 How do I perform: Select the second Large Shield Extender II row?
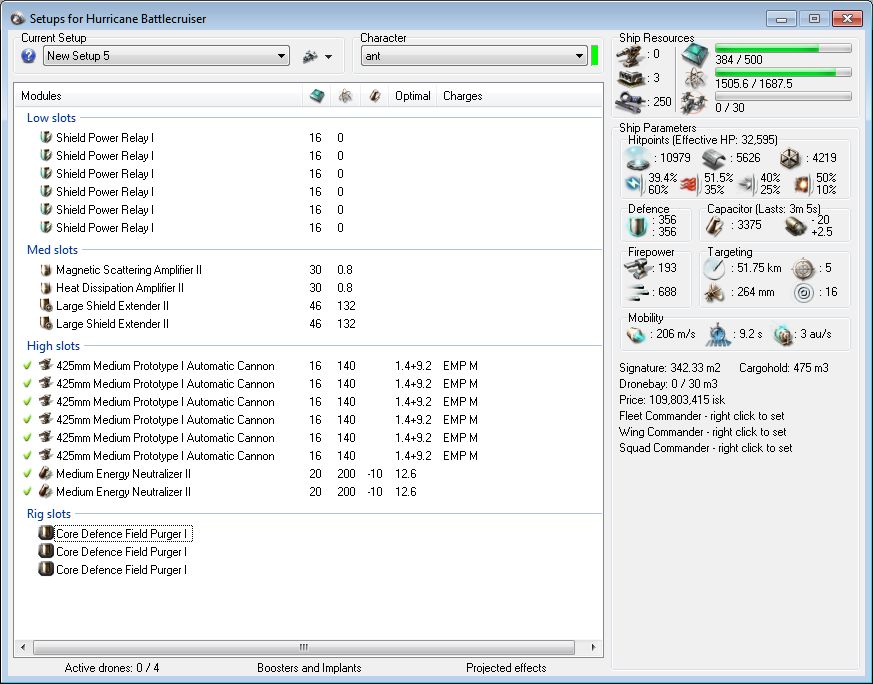pos(112,323)
